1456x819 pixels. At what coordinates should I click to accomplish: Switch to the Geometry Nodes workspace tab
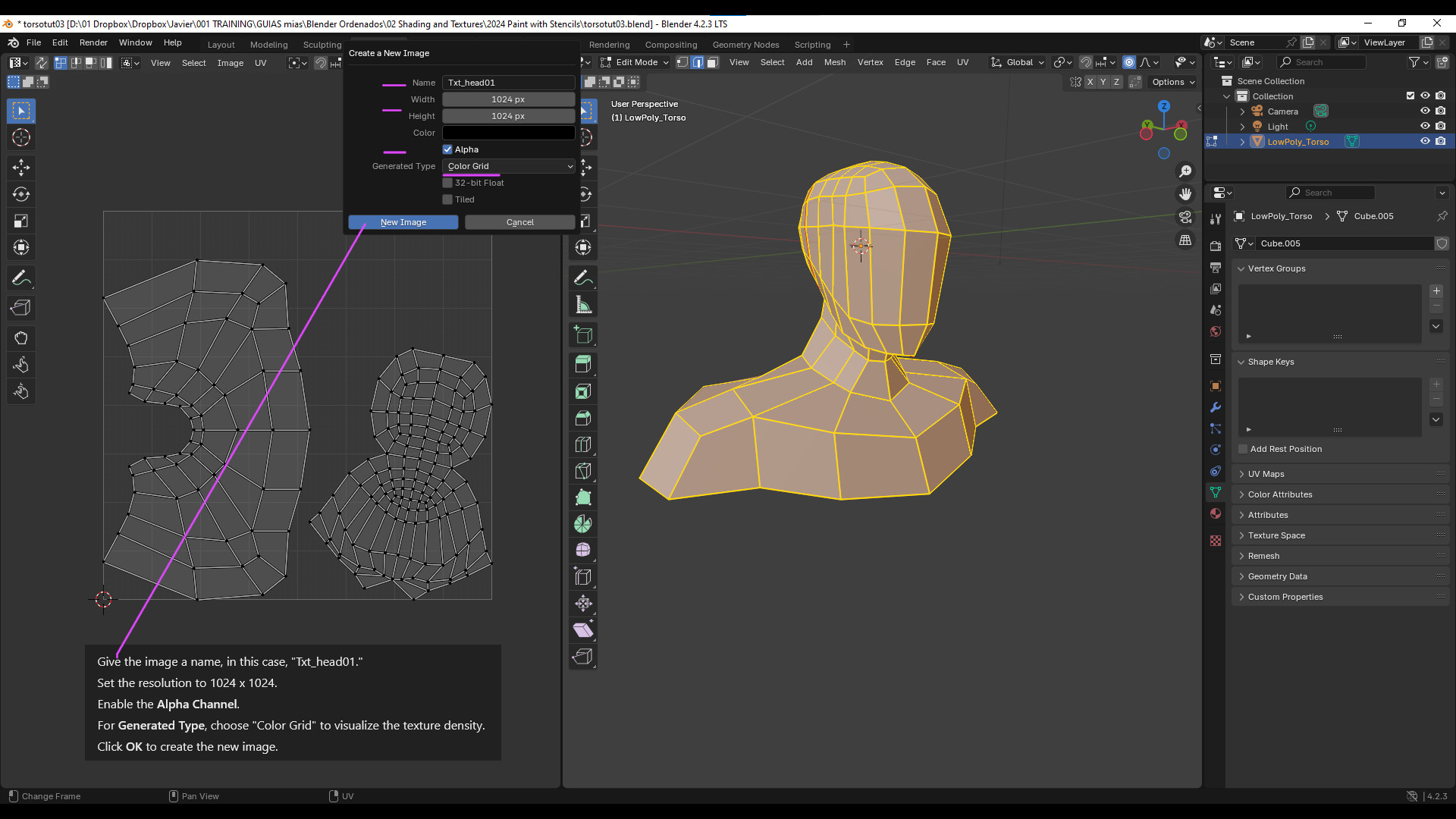tap(745, 45)
